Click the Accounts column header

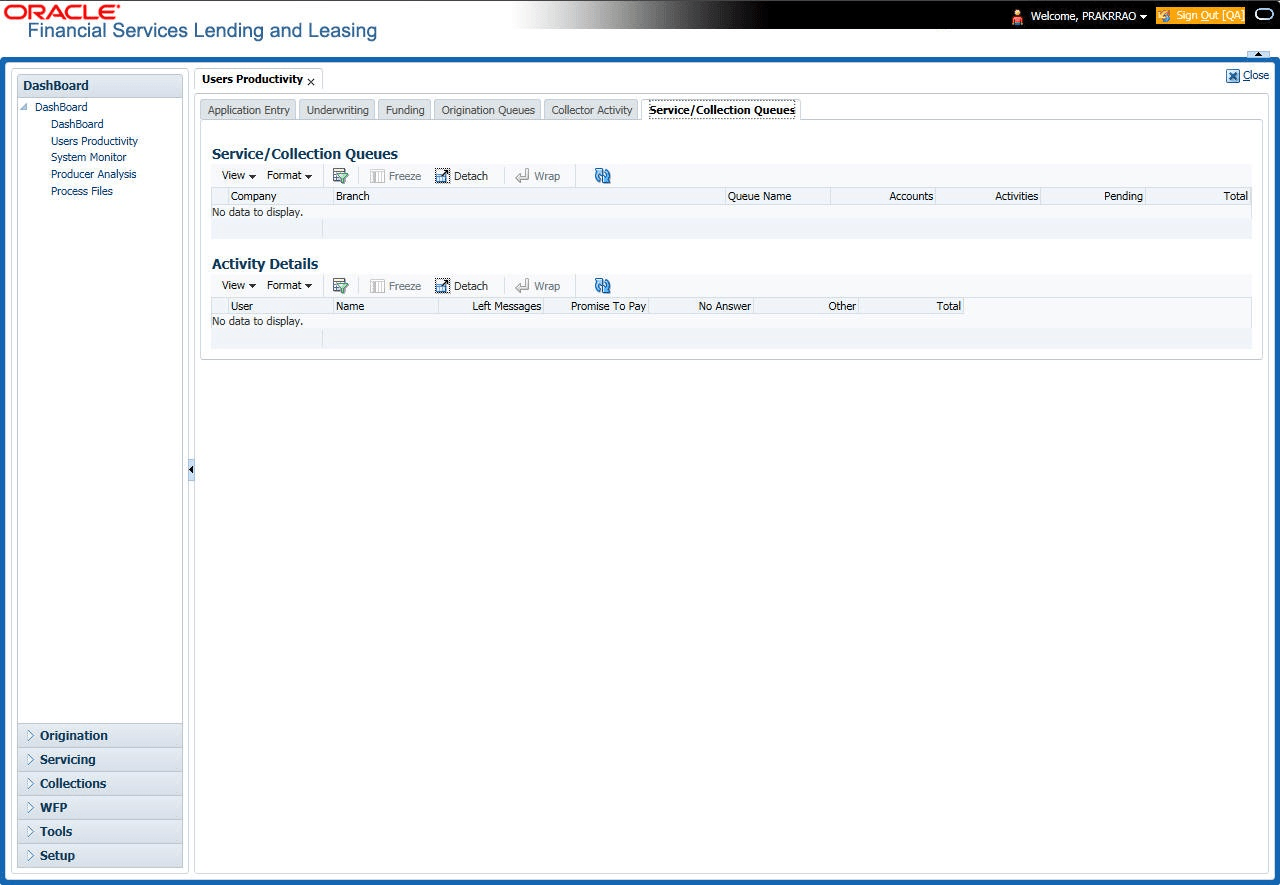[883, 196]
